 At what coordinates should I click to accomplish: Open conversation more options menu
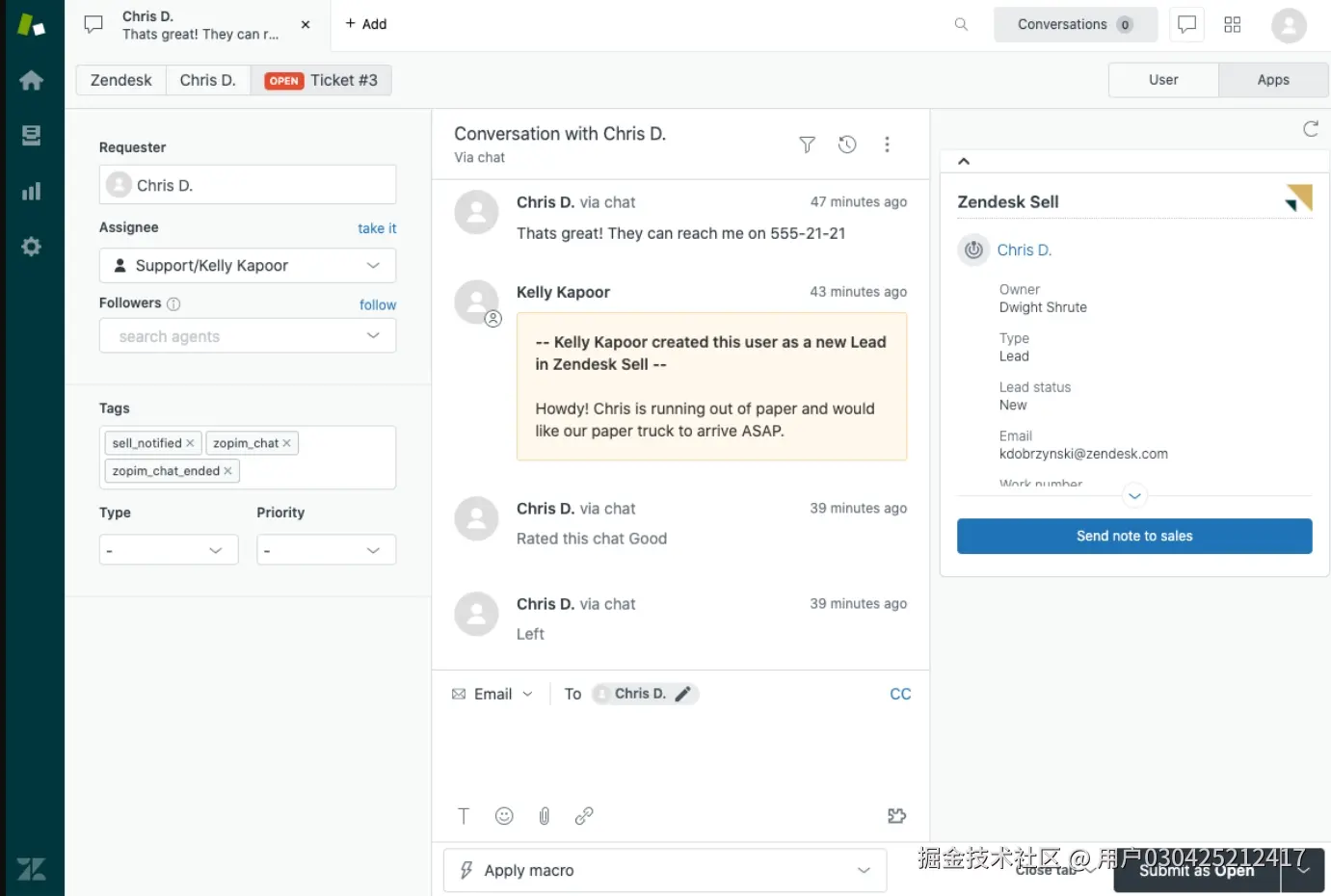pyautogui.click(x=888, y=145)
